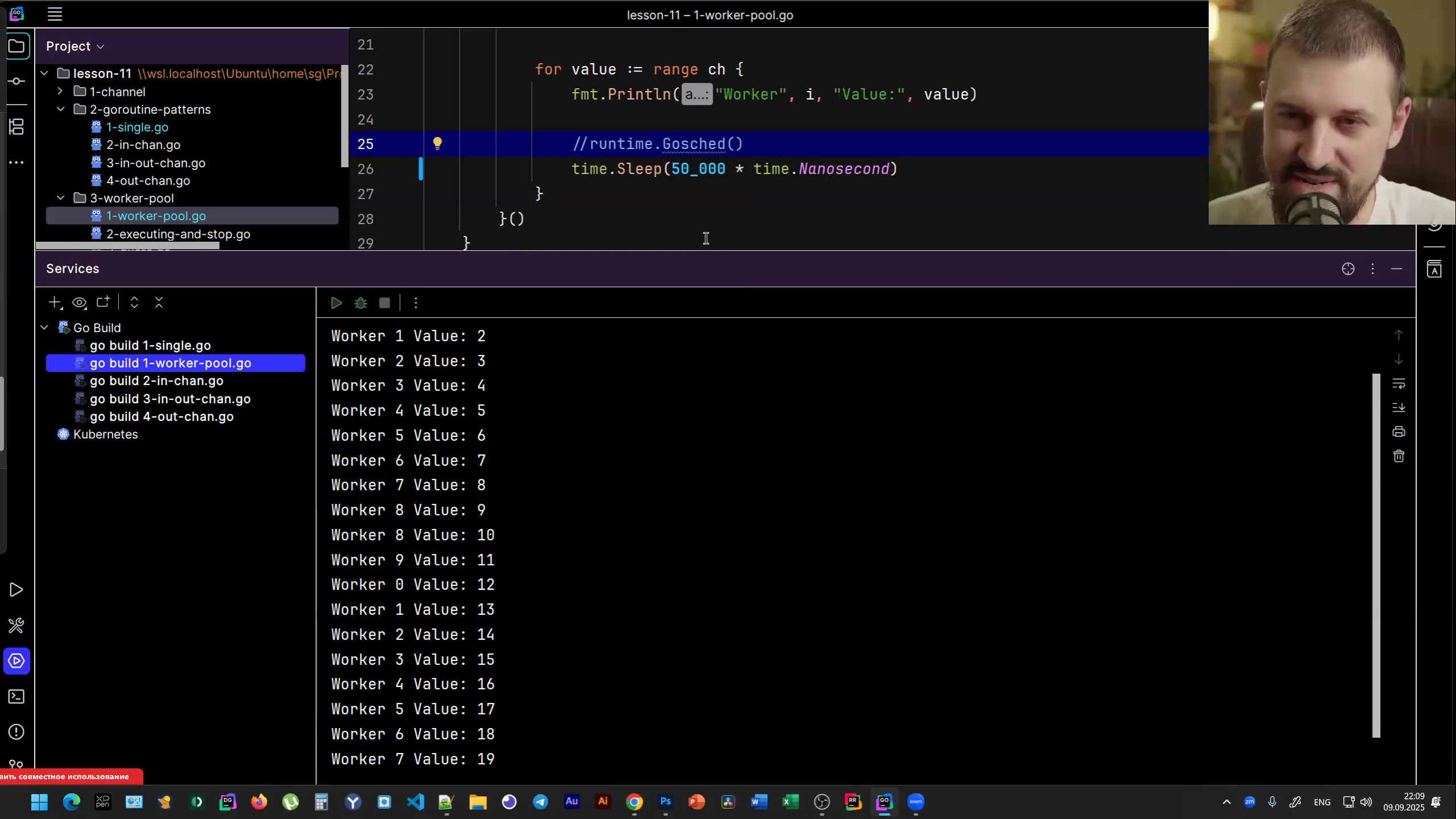Open the Commit tool window icon
1456x819 pixels.
pos(16,80)
